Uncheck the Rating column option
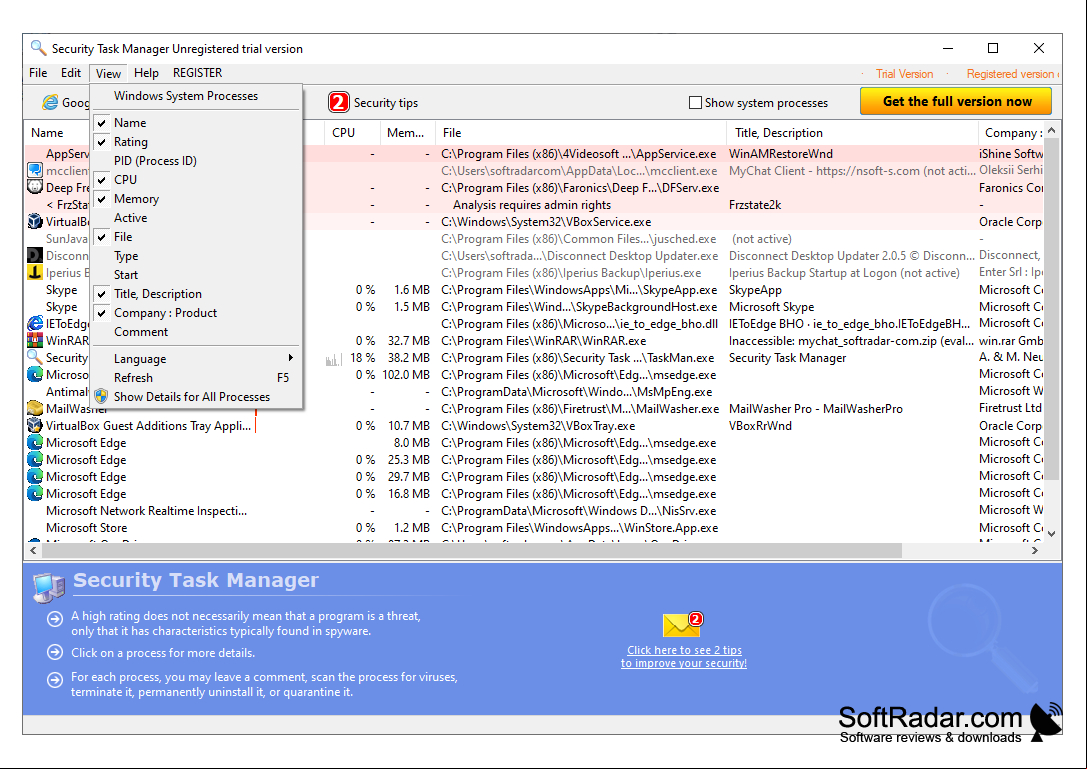1087x769 pixels. pyautogui.click(x=196, y=141)
